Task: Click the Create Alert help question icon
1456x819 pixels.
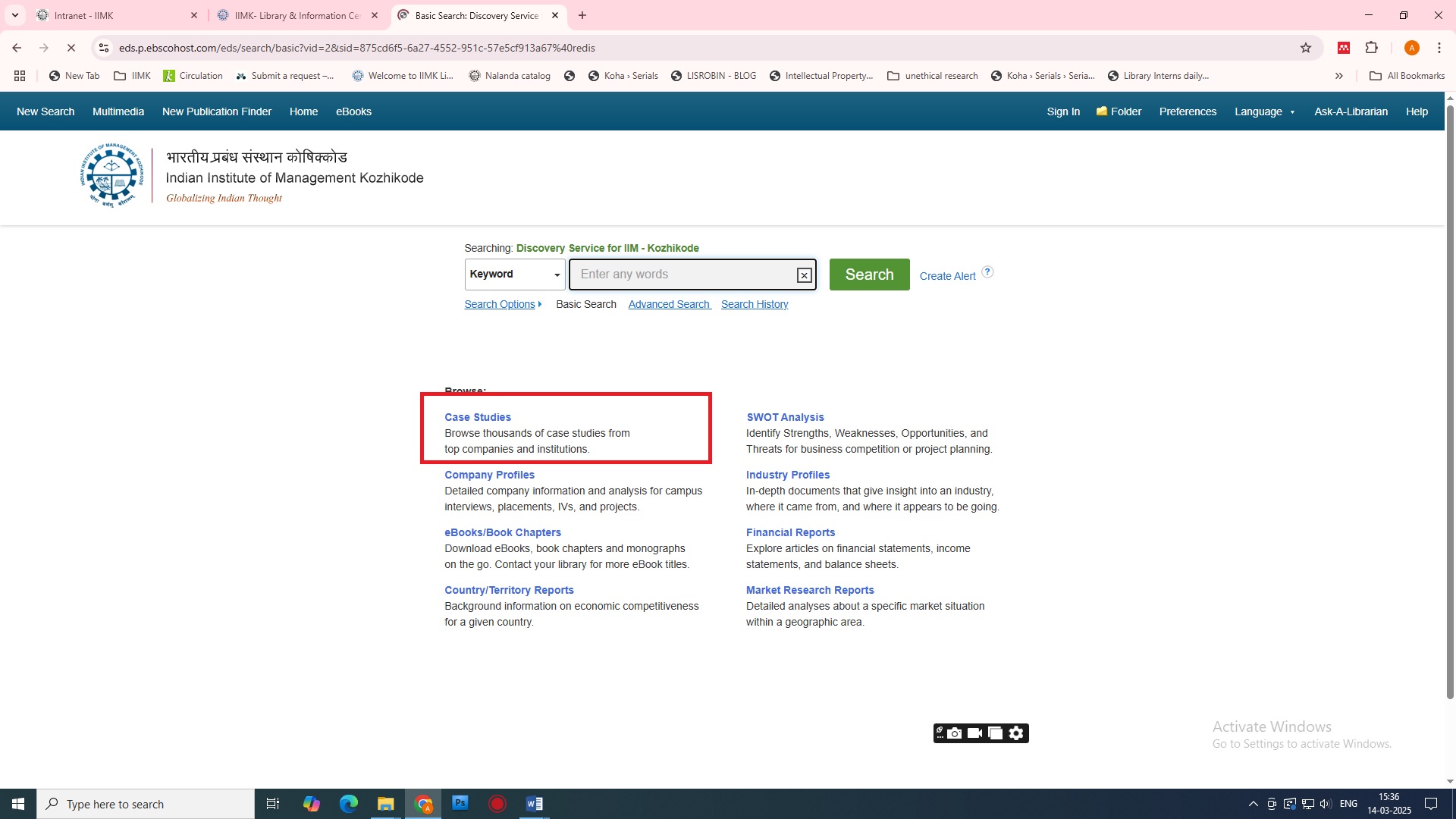Action: (987, 272)
